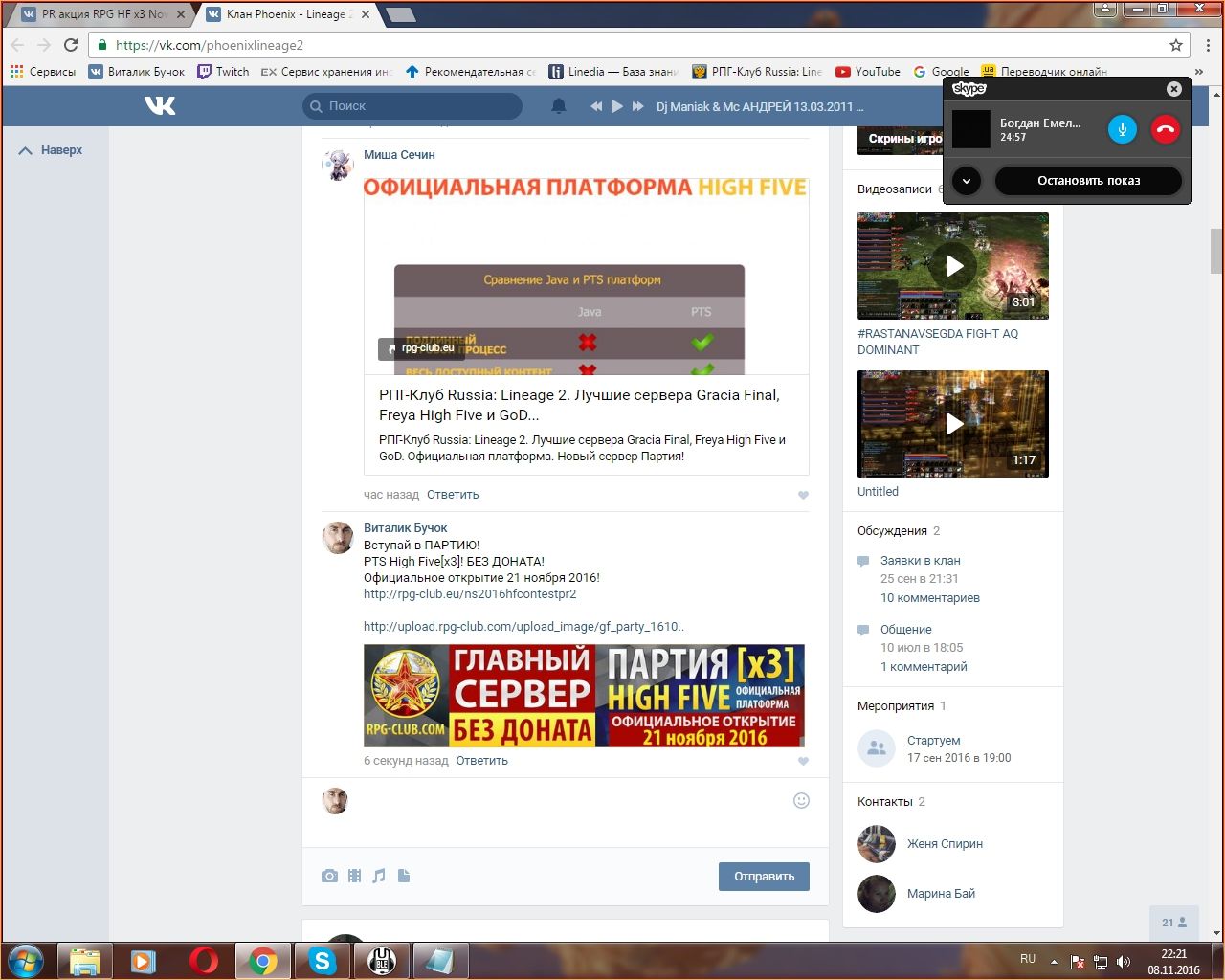The height and width of the screenshot is (980, 1225).
Task: Open the ПАРТИЯ x3 High Five banner
Action: 584,696
